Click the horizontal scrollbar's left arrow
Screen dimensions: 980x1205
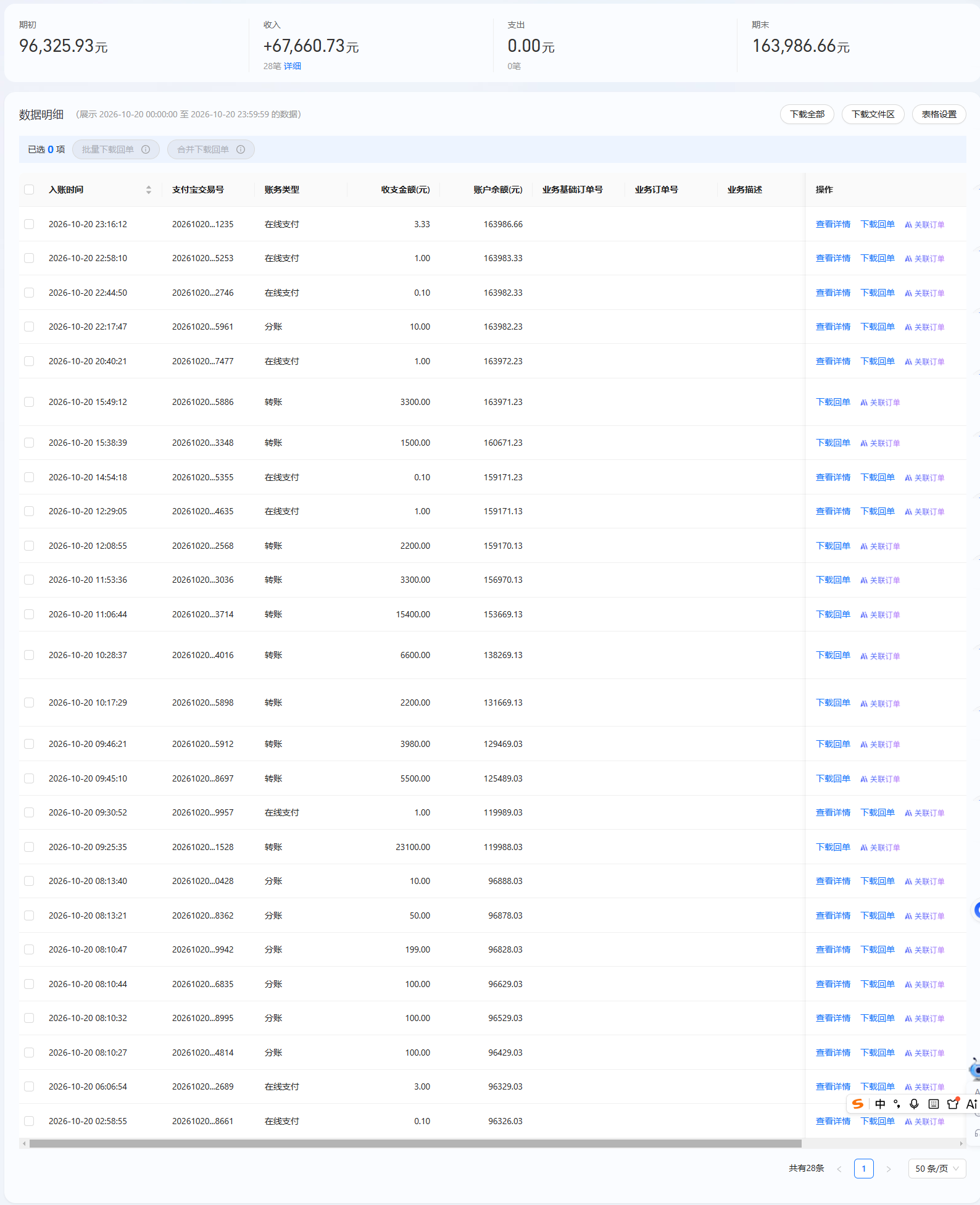[x=24, y=1143]
